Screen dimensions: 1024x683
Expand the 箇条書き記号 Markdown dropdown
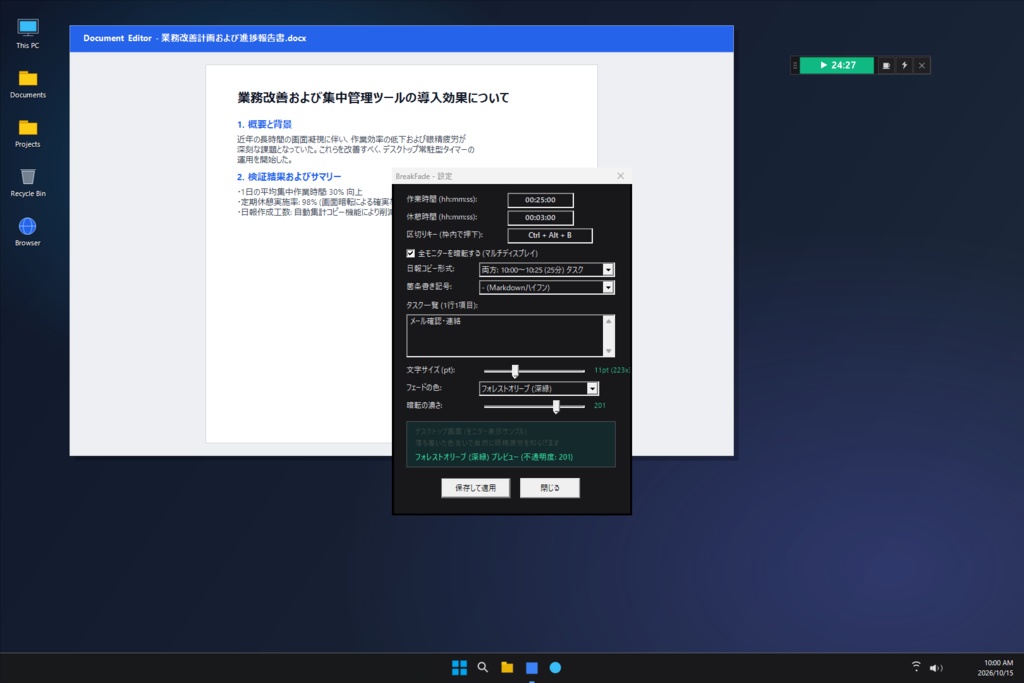(x=608, y=287)
